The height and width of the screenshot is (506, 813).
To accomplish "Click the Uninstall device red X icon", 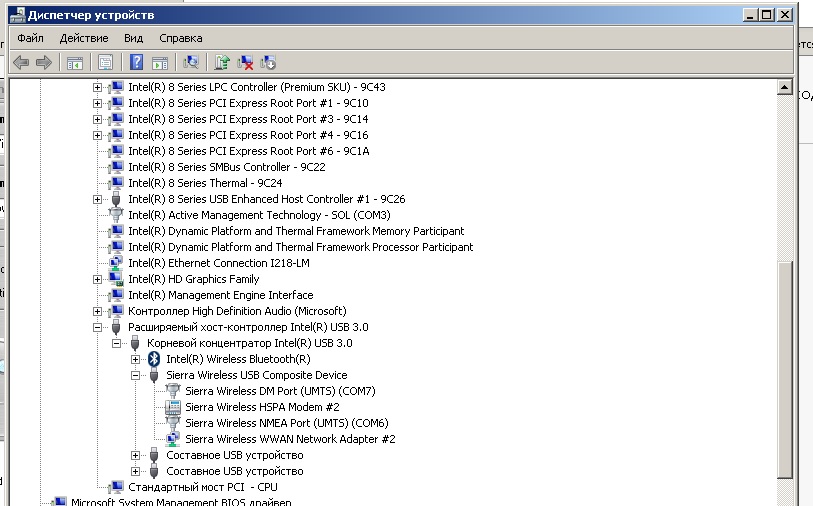I will click(x=245, y=63).
